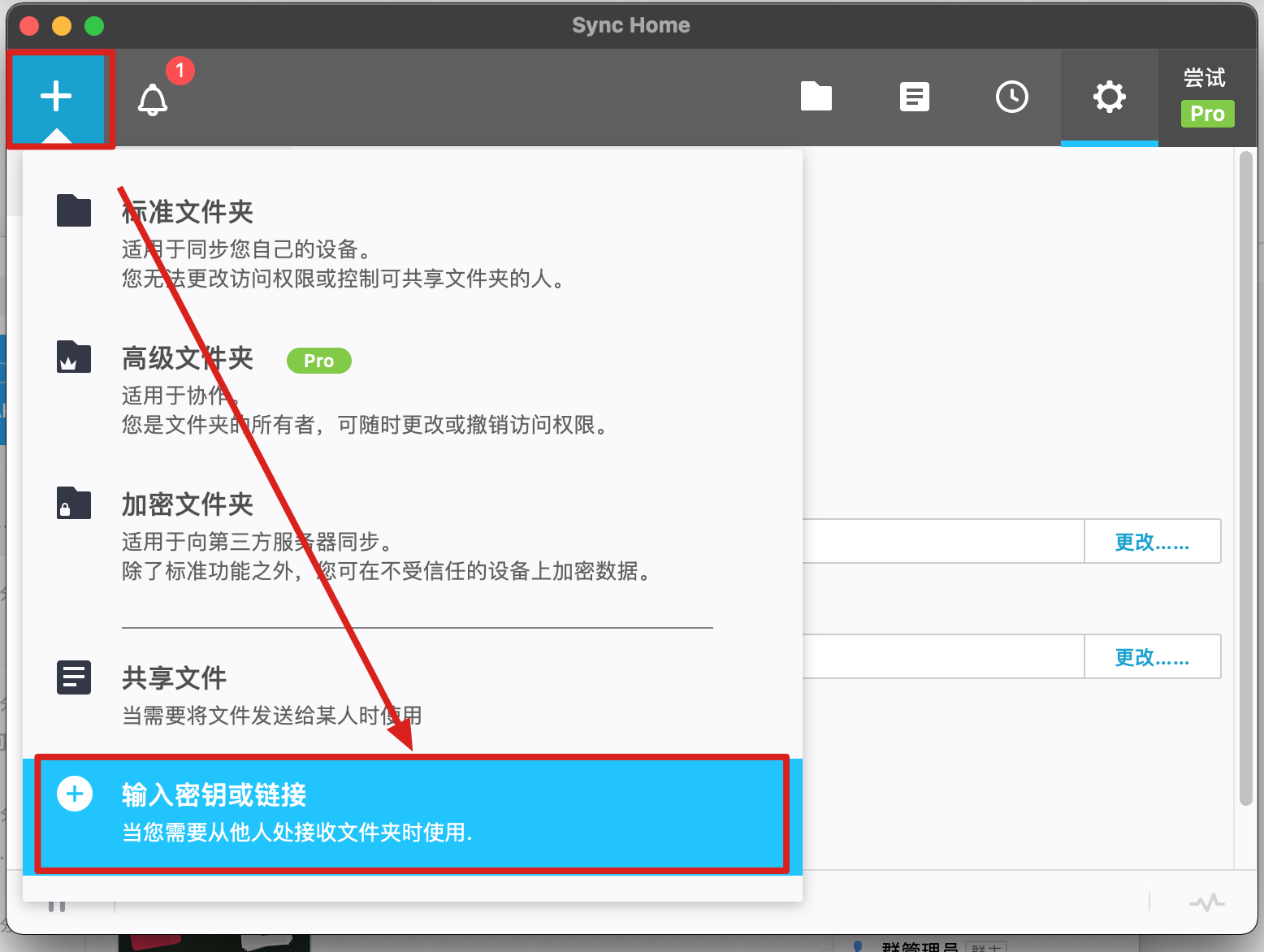The width and height of the screenshot is (1264, 952).
Task: Choose the Share file (共享文件) option
Action: 174,678
